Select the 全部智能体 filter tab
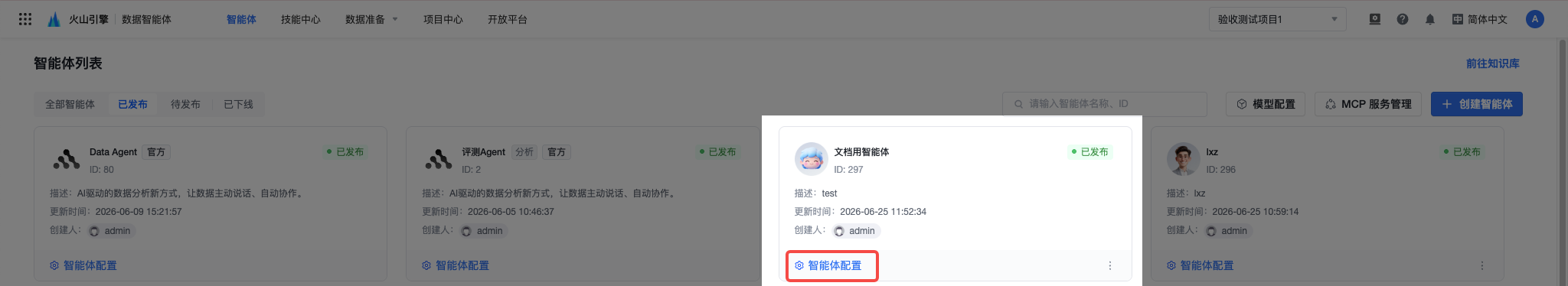The width and height of the screenshot is (1568, 286). click(70, 104)
